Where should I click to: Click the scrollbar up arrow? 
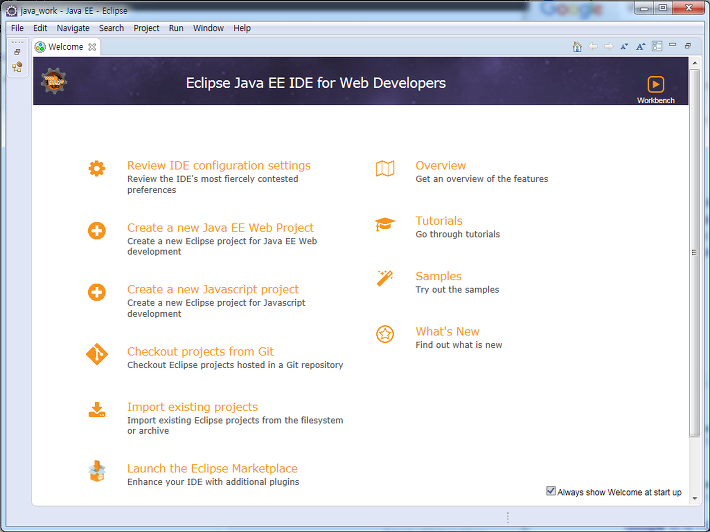[x=695, y=63]
